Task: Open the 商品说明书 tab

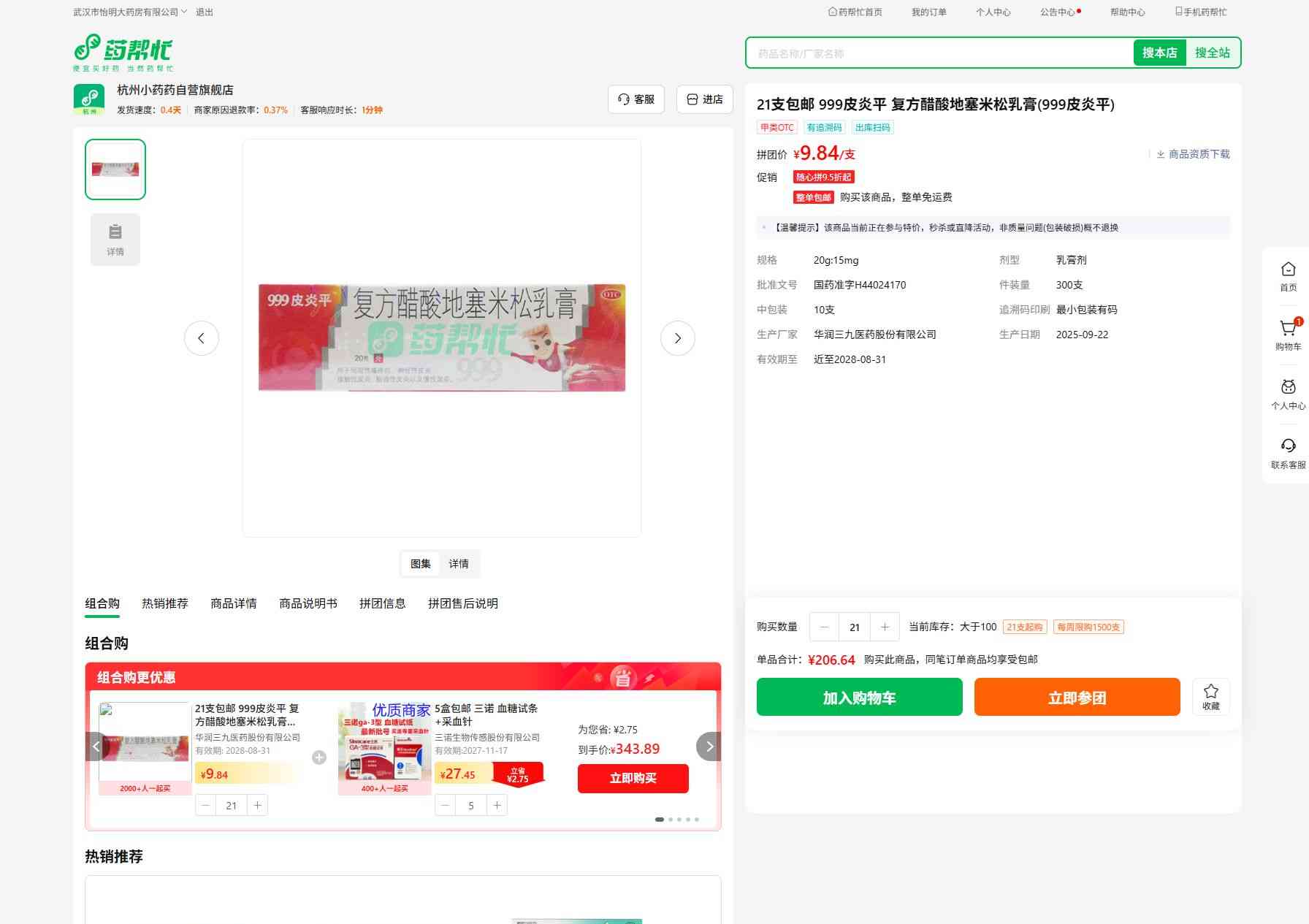Action: point(308,603)
